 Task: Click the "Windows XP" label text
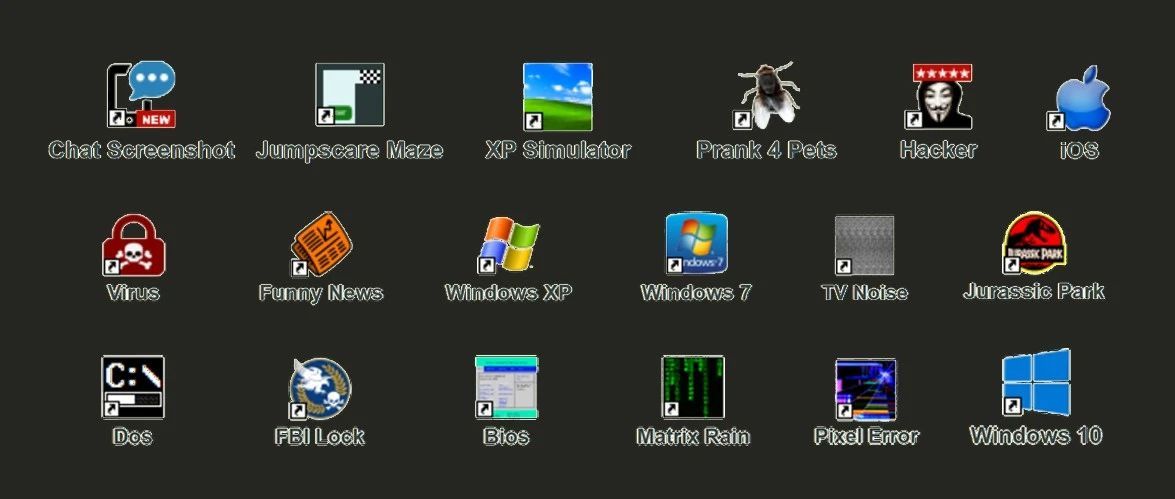(x=509, y=292)
